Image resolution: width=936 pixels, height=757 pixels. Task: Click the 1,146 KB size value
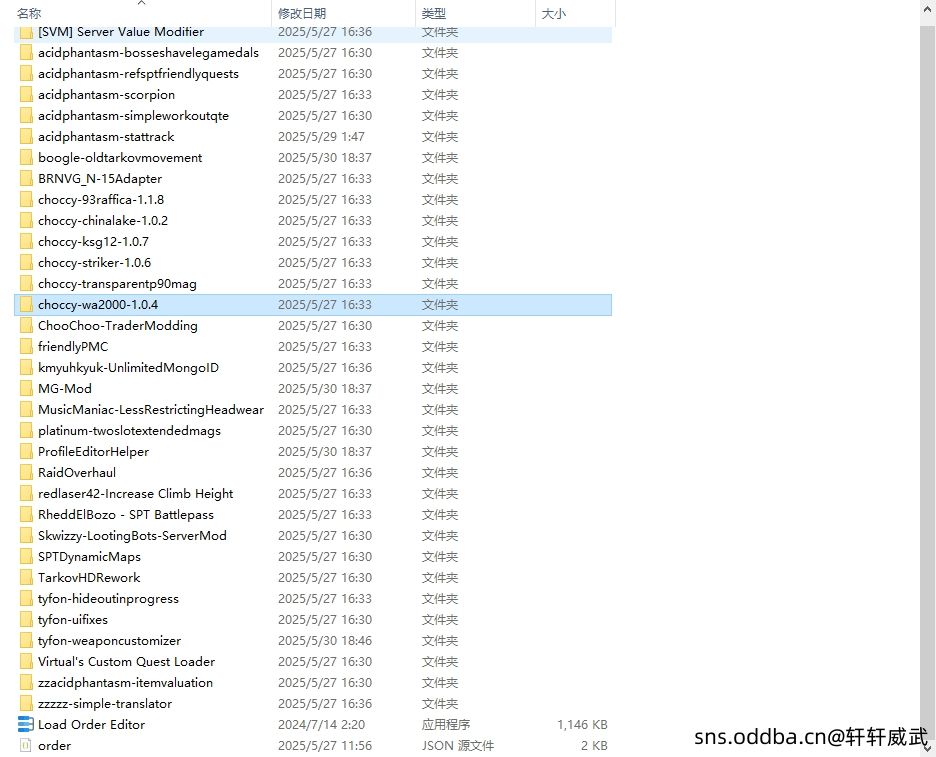coord(582,725)
